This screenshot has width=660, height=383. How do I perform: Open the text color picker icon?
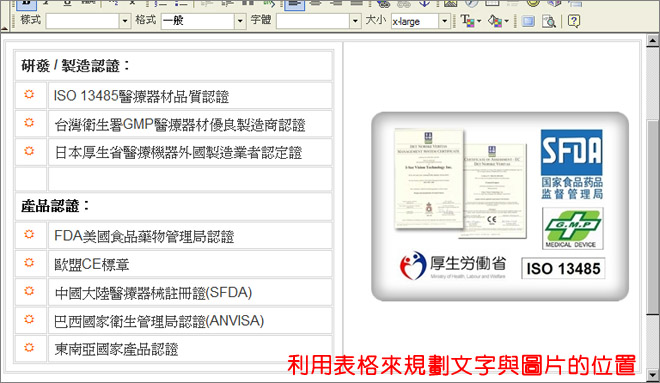point(470,20)
